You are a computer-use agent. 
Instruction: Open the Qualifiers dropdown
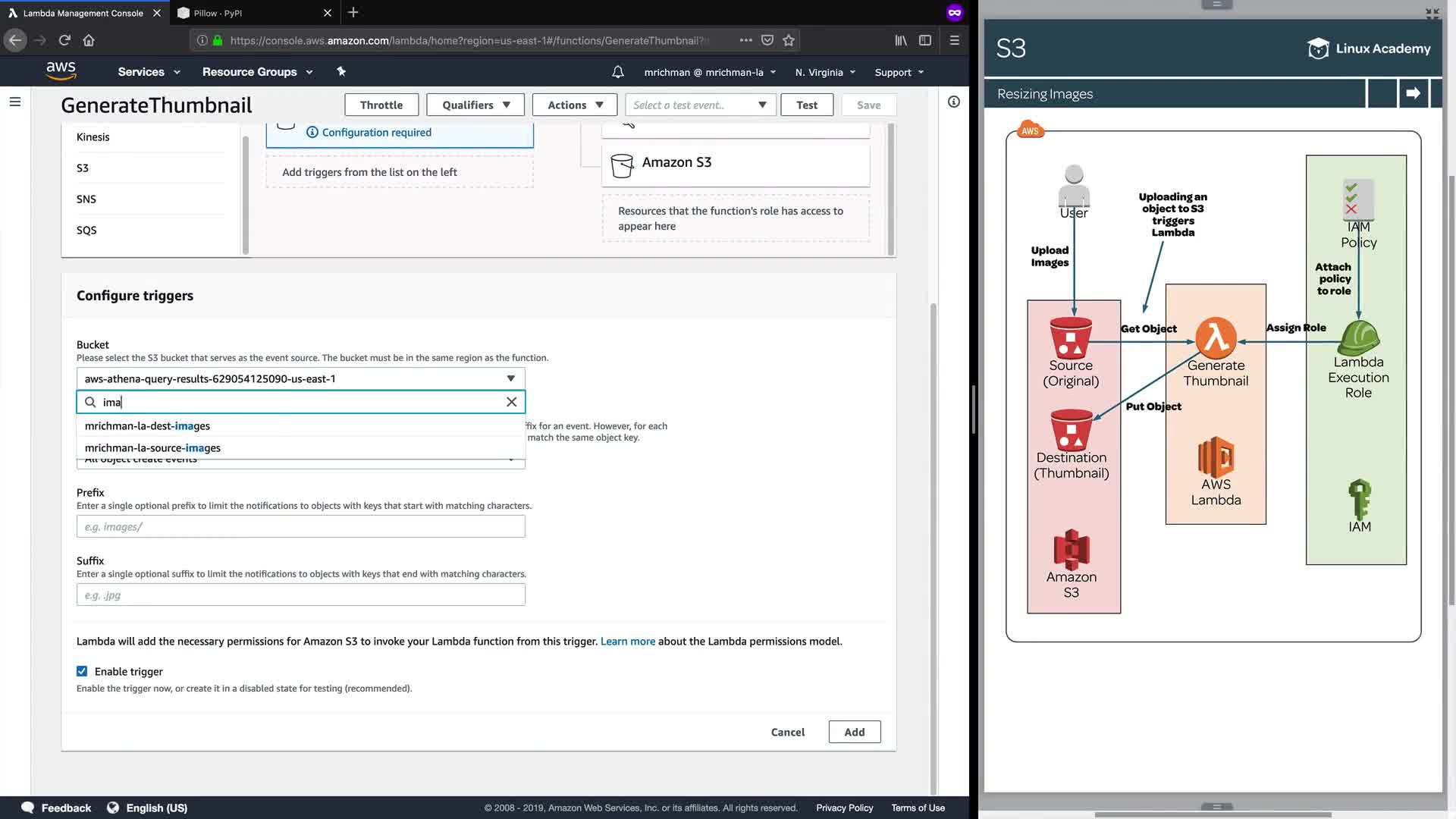pyautogui.click(x=475, y=105)
